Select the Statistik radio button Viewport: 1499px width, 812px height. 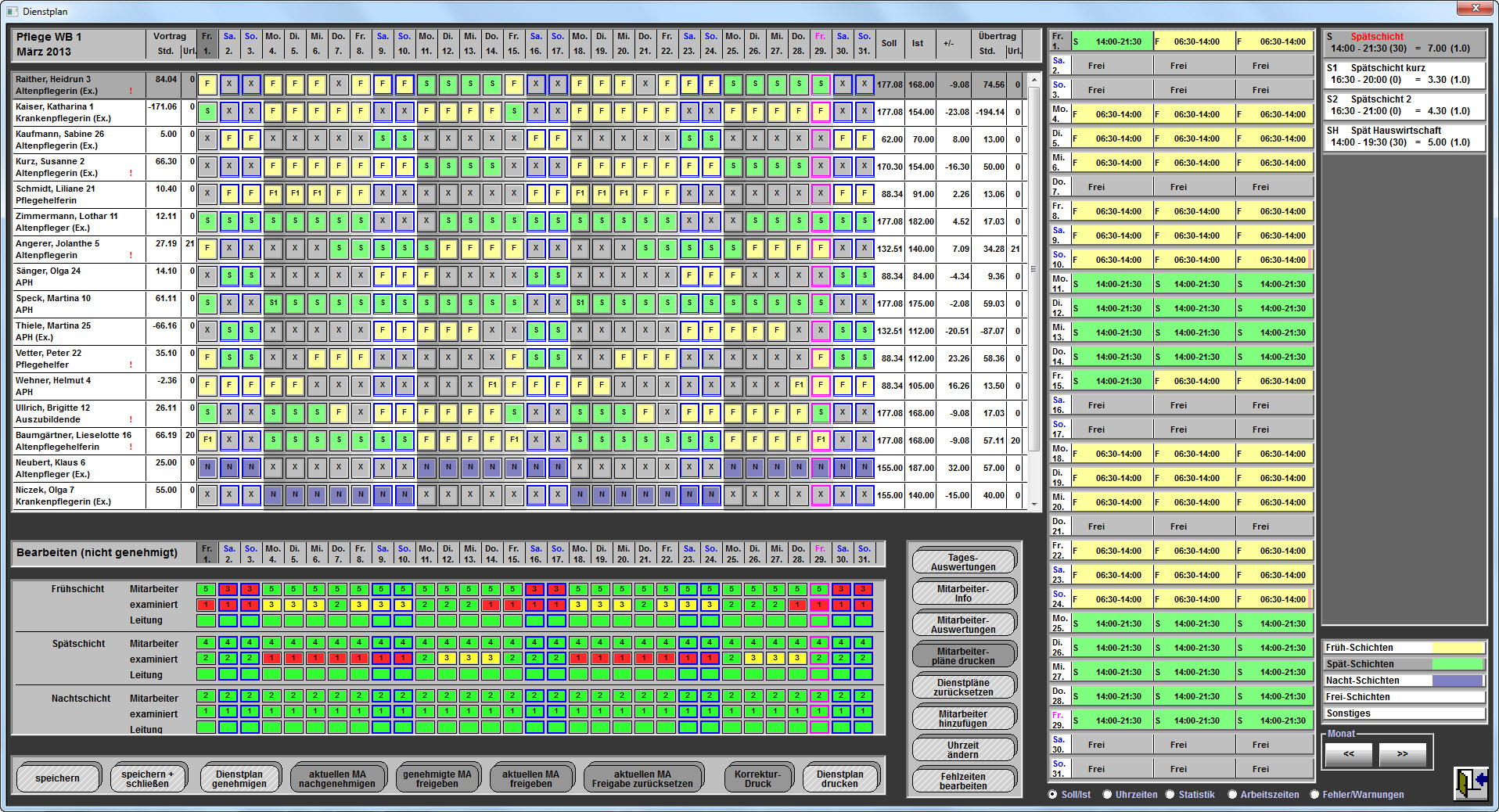(x=1170, y=794)
